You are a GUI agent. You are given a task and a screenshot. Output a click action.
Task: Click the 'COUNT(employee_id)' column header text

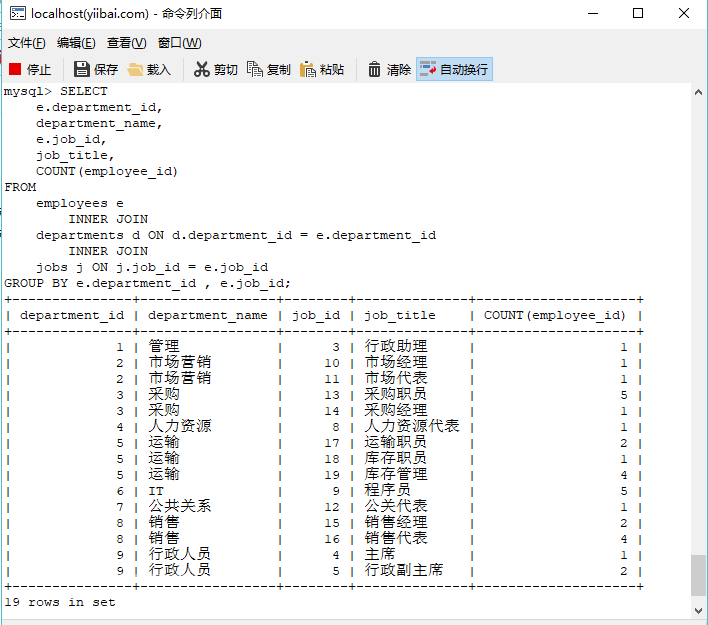pos(555,315)
